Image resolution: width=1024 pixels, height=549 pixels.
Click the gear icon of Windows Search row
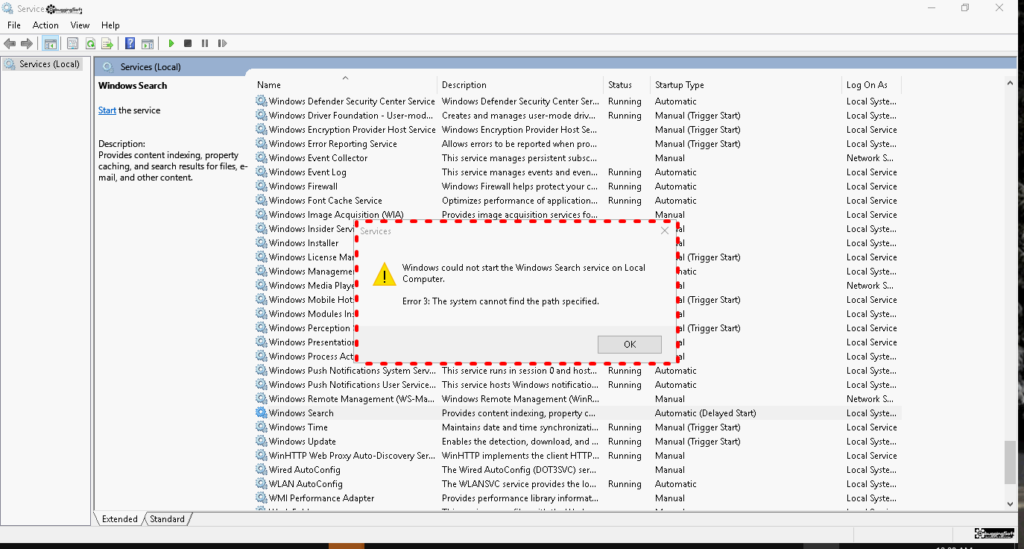coord(261,413)
